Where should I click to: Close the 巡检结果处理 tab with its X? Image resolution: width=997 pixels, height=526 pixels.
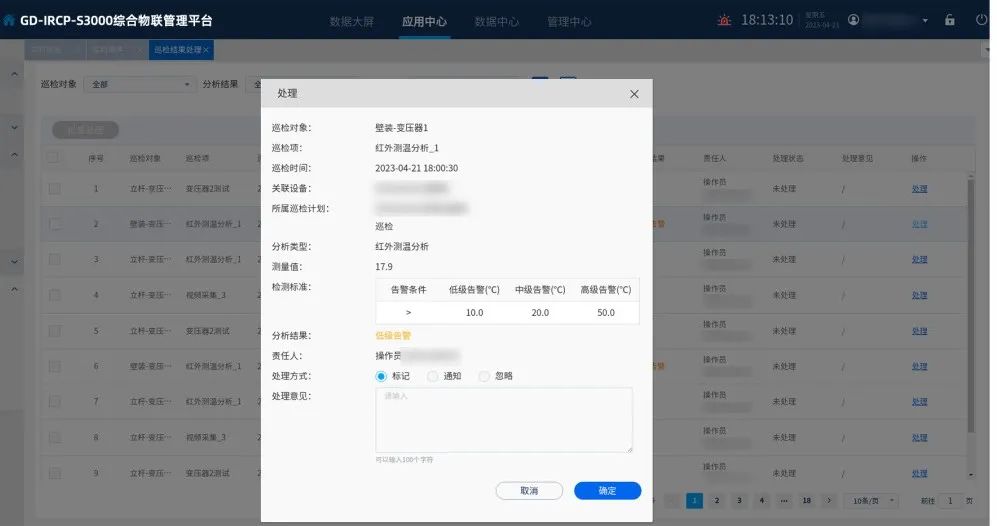pos(206,50)
